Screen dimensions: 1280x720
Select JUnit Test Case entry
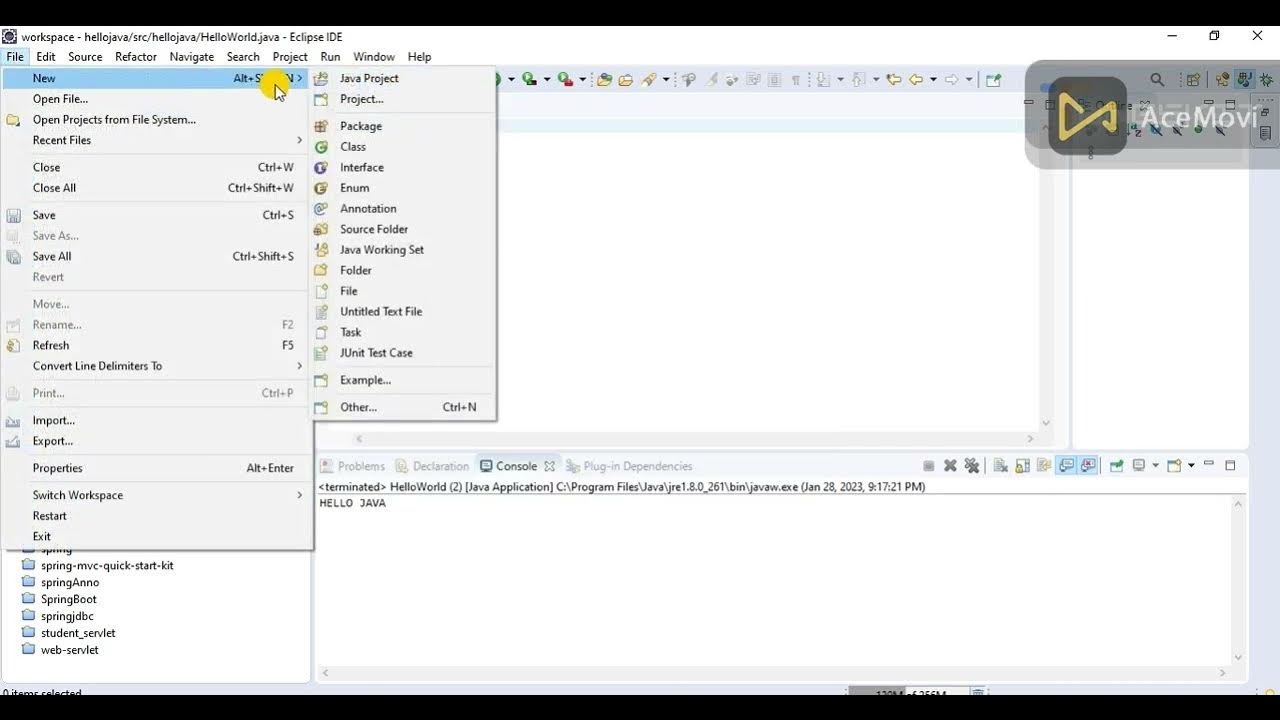pos(403,352)
